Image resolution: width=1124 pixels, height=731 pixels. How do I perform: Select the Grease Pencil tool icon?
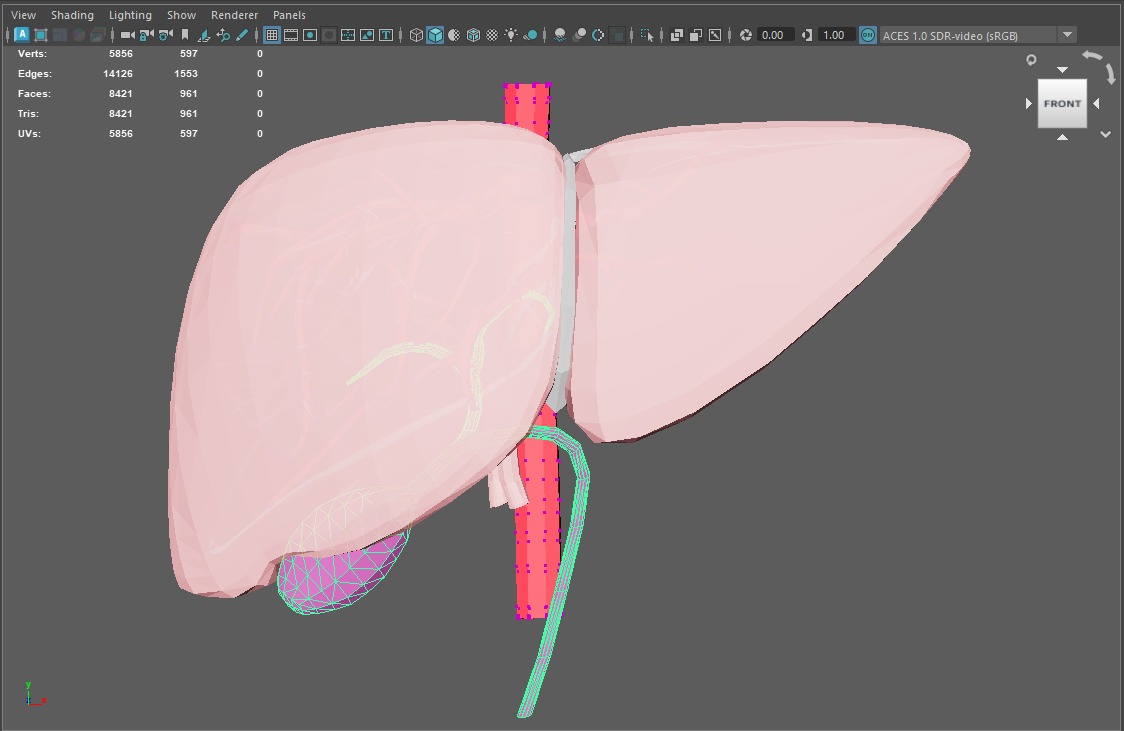pyautogui.click(x=242, y=35)
